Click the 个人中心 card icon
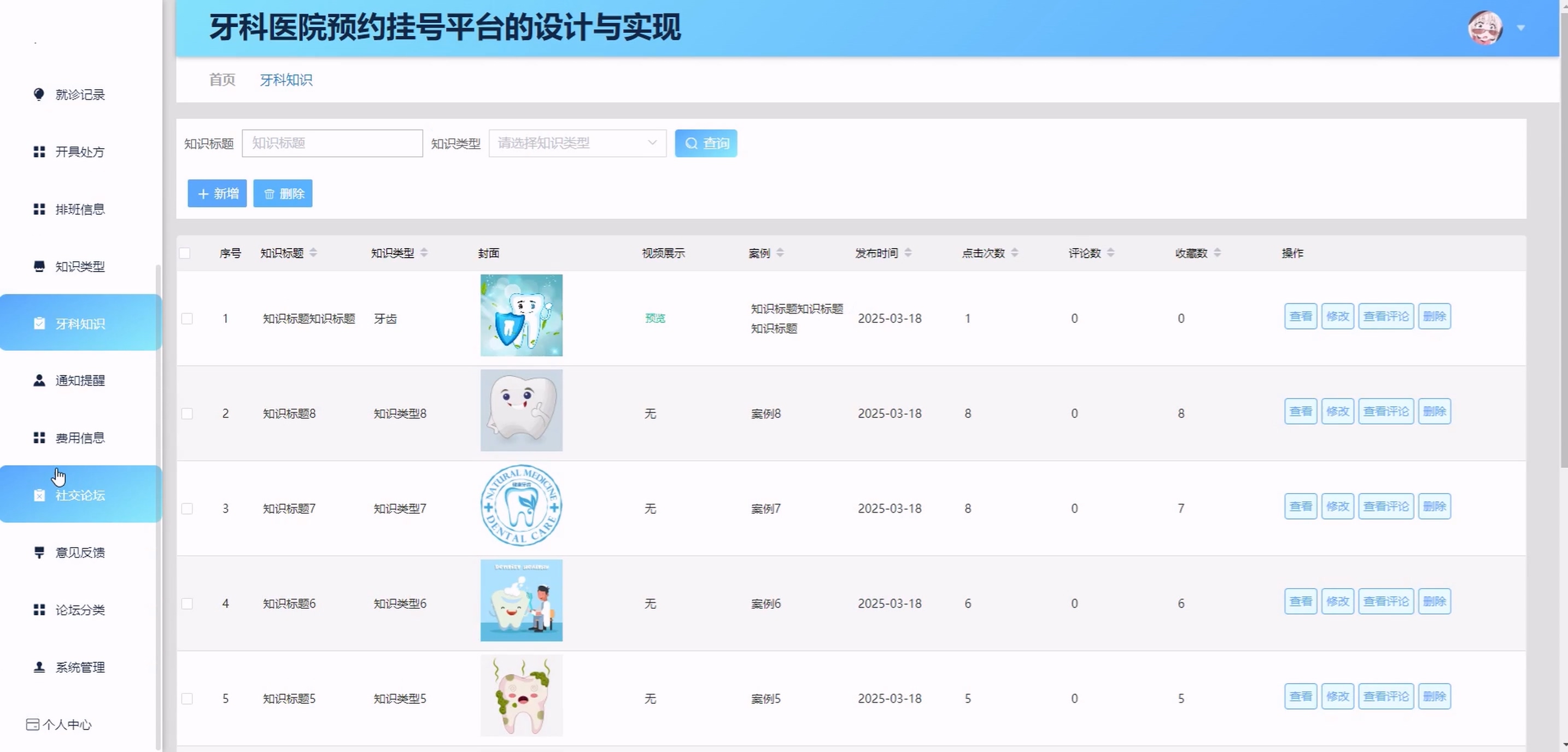 32,724
